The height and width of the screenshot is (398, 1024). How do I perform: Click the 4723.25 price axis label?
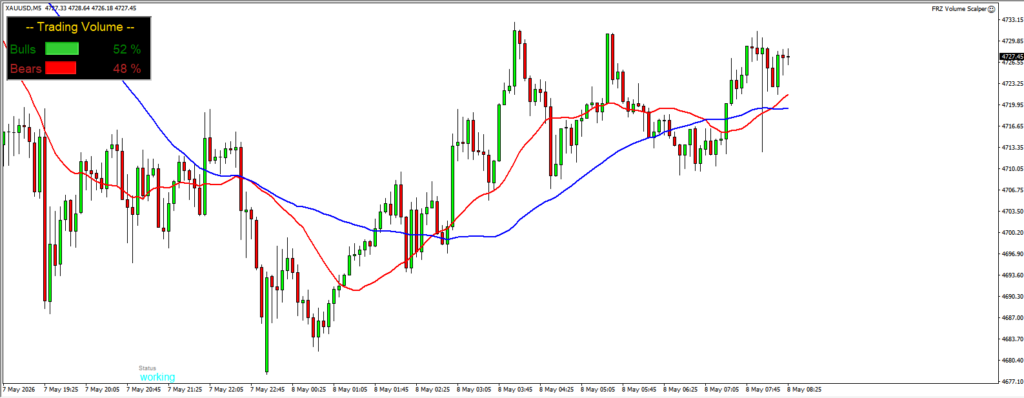point(1011,84)
